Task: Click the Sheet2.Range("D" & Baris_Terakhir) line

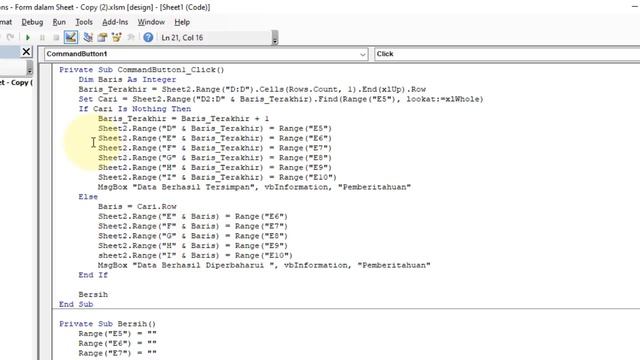Action: click(215, 129)
